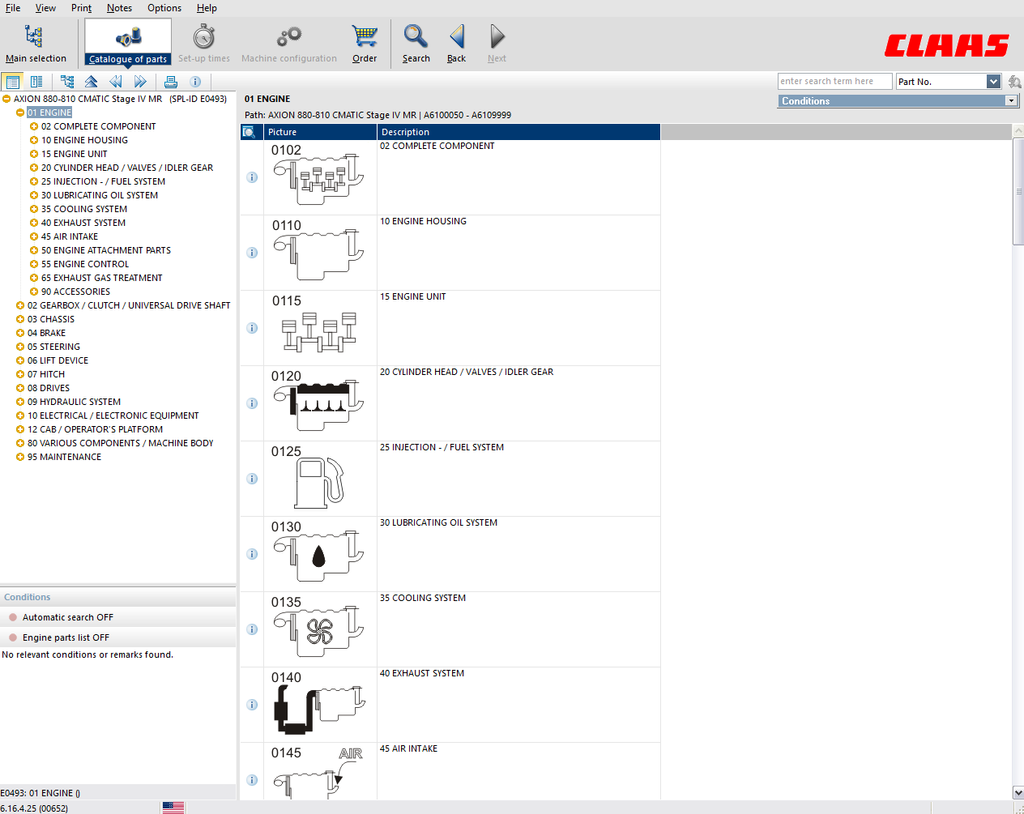
Task: Switch to the picture-and-list view icon
Action: [x=37, y=82]
